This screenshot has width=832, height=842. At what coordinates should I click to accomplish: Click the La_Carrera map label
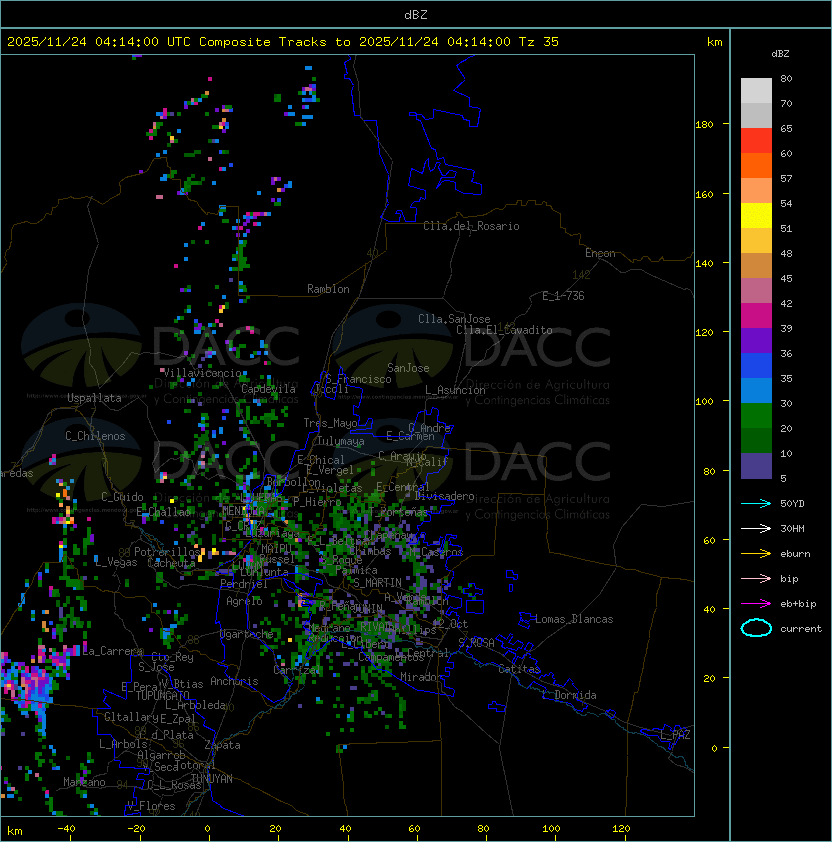point(112,651)
